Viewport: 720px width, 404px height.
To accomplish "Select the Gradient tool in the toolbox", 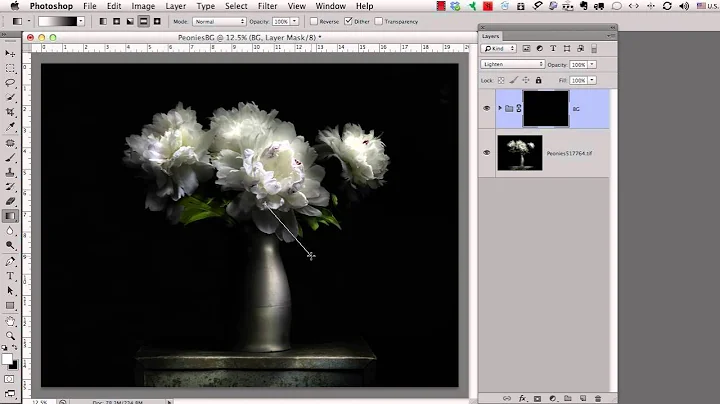I will (10, 215).
